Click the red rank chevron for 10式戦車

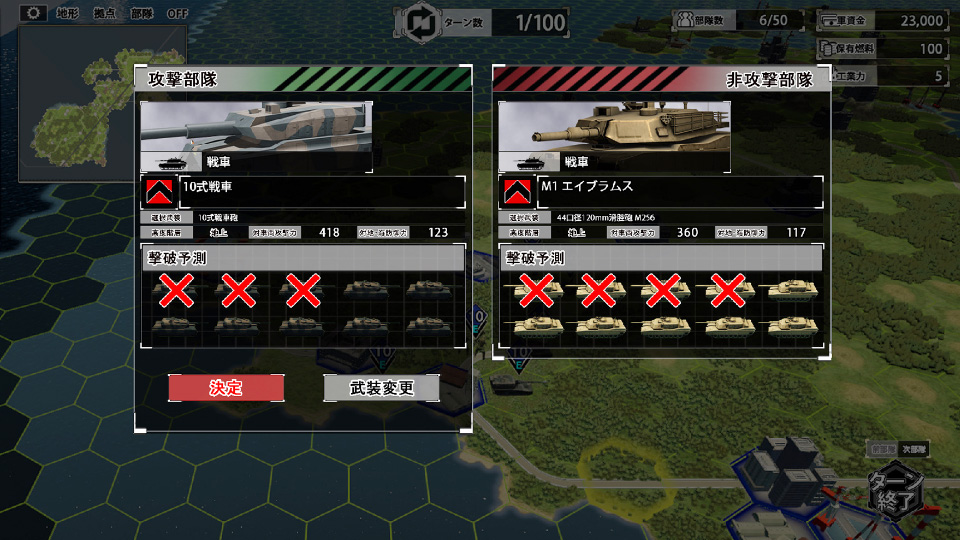(159, 192)
